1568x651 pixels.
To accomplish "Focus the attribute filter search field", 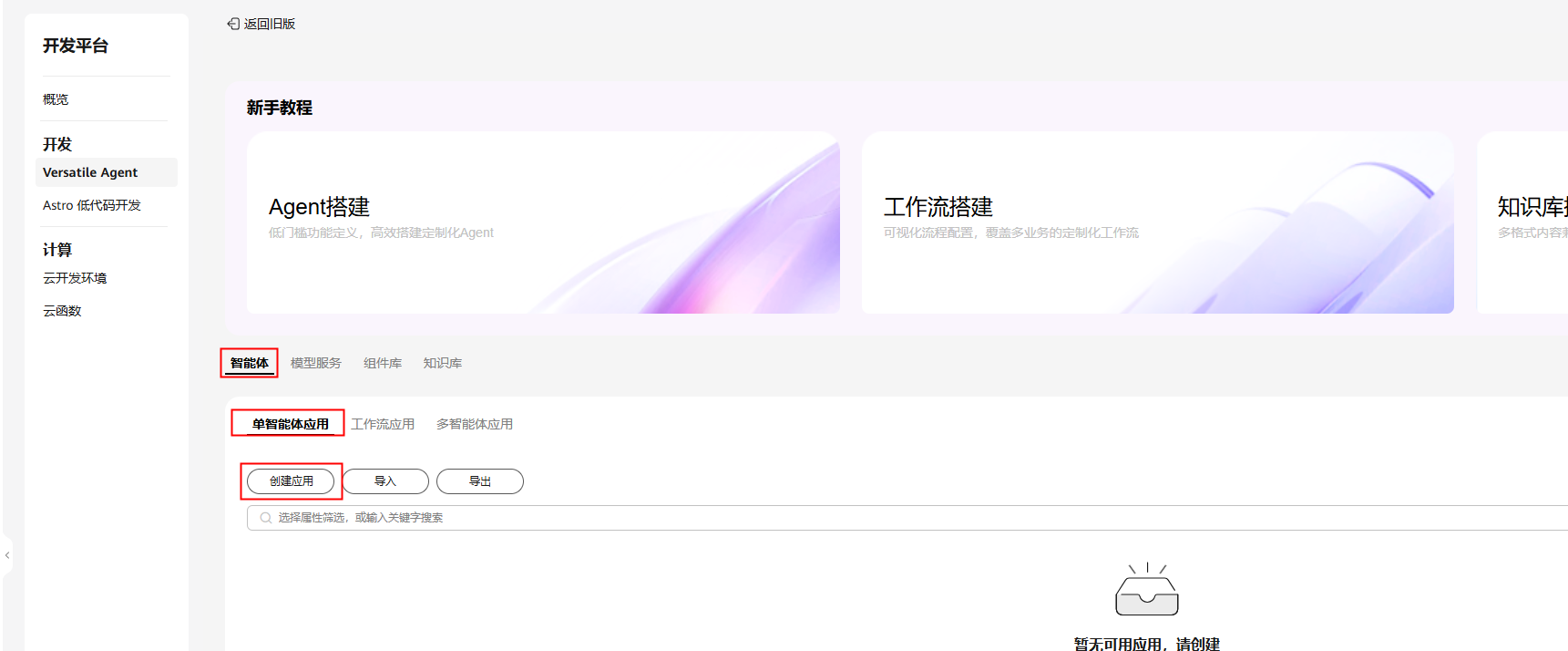I will coord(820,518).
